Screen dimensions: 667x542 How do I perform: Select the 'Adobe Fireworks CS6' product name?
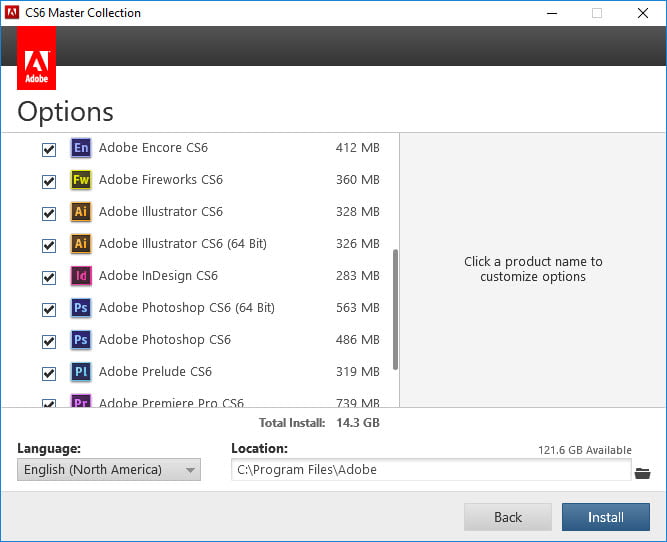[x=161, y=180]
